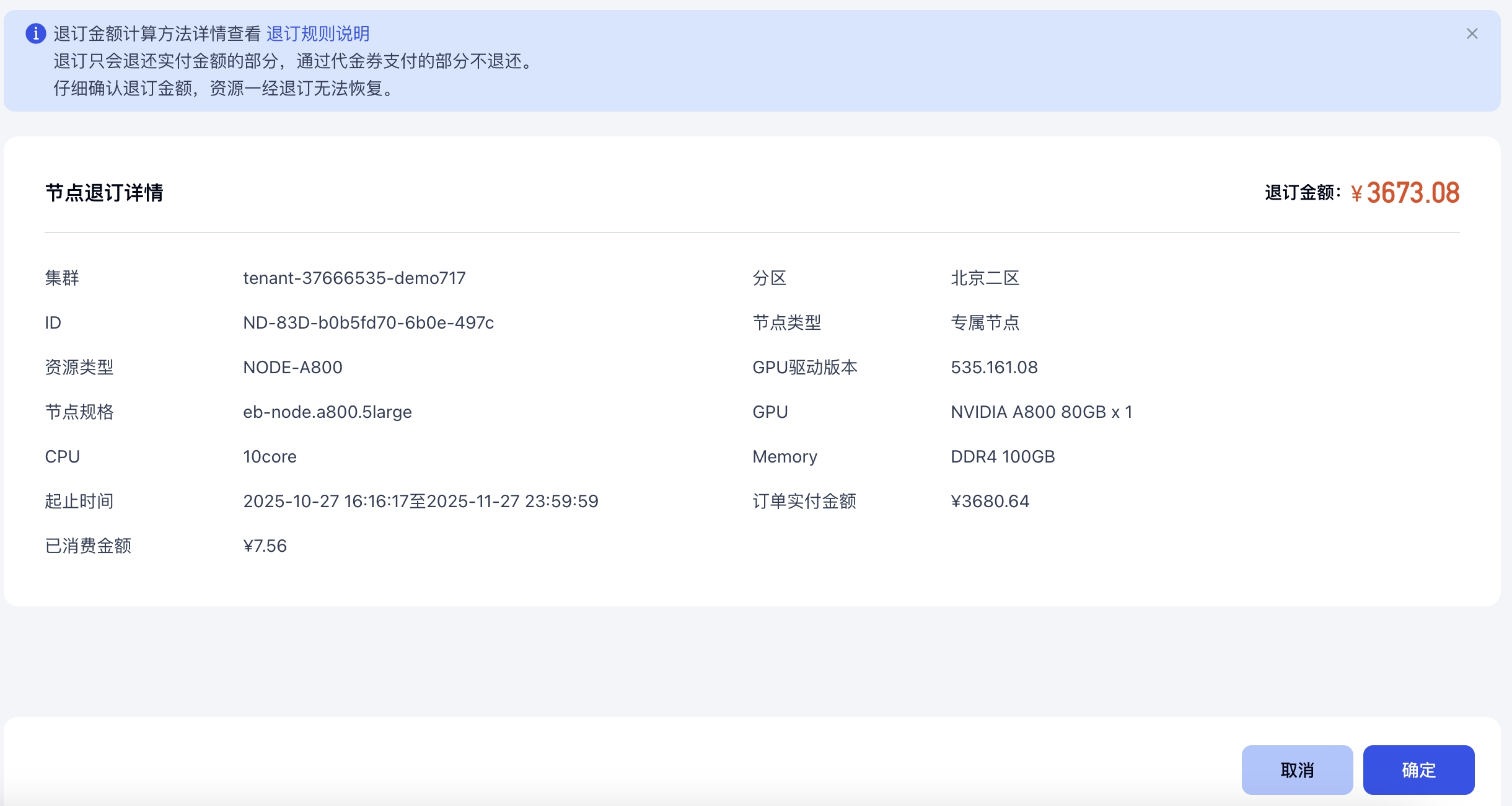Click the cluster name tenant-37666535-demo717
The image size is (1512, 806).
[x=354, y=278]
